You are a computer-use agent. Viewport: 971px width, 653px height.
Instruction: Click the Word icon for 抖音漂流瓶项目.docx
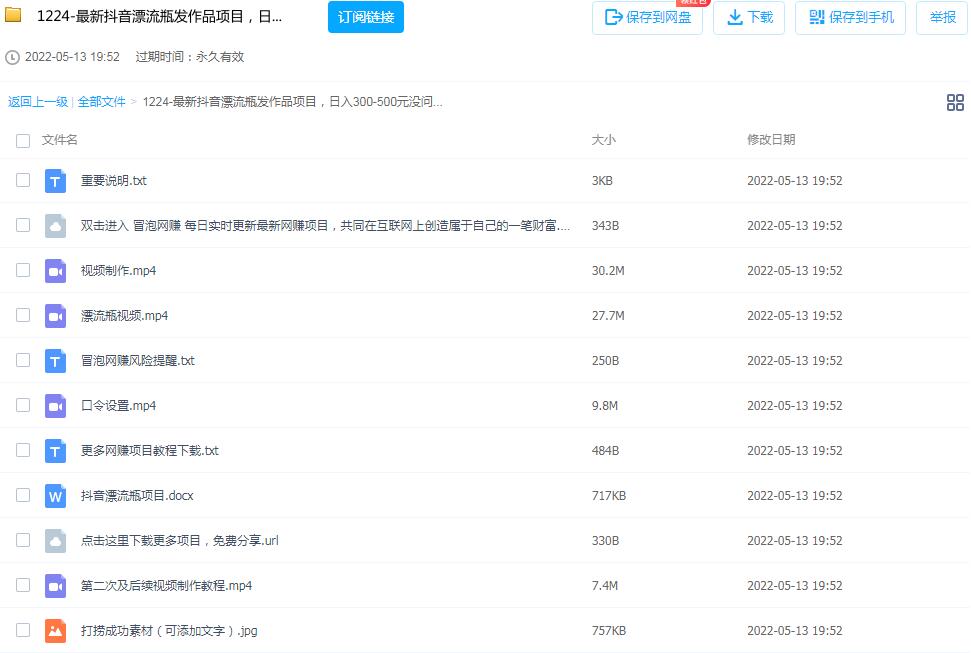point(55,496)
